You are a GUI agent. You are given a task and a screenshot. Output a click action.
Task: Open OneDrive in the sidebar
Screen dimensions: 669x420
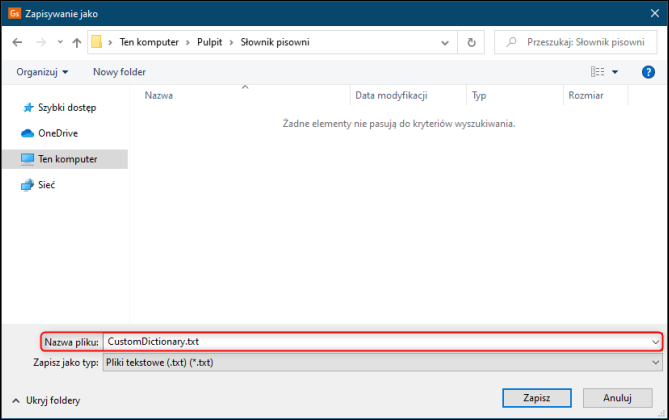tap(58, 133)
